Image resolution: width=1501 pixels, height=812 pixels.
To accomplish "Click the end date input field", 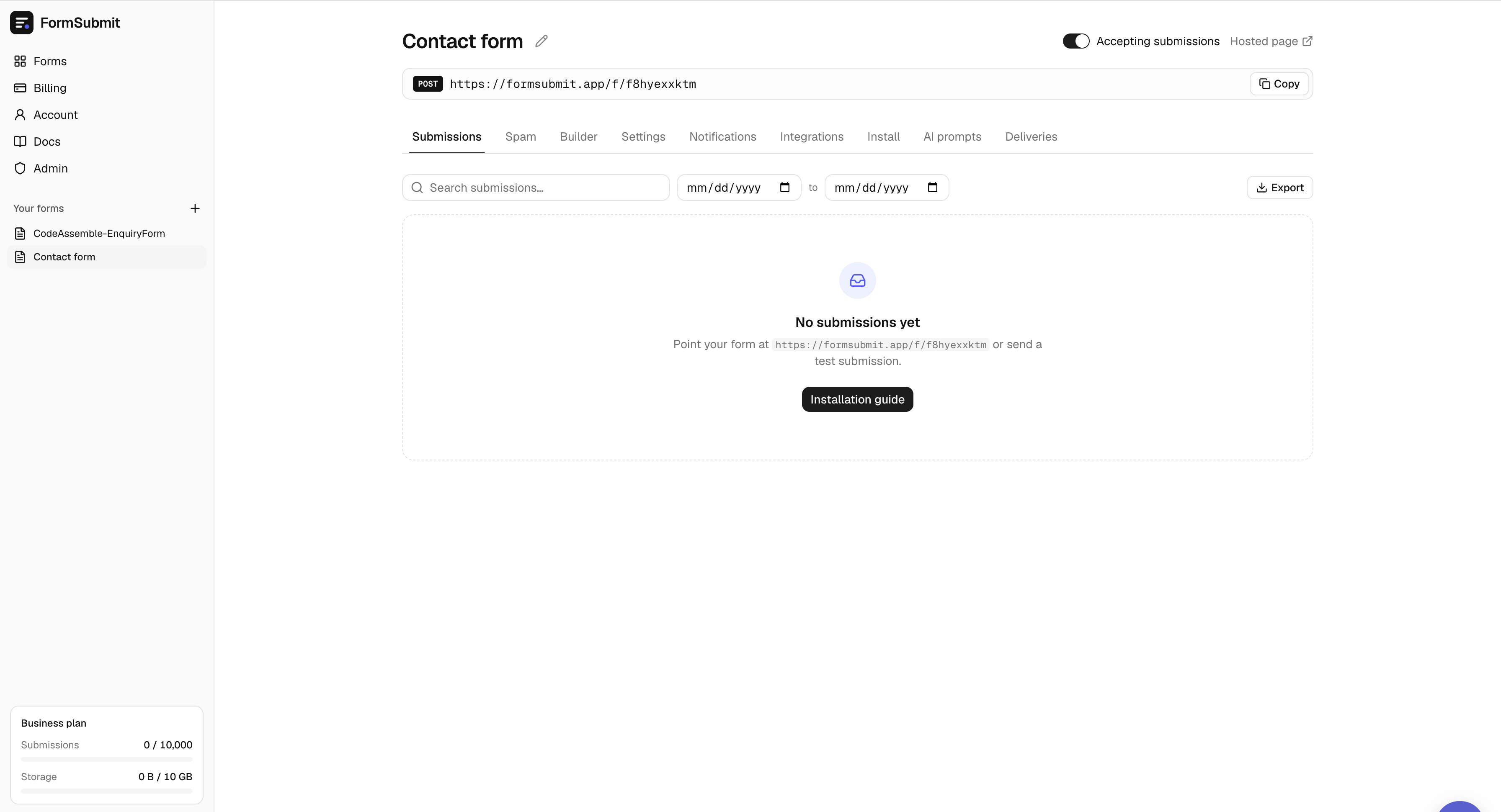I will 886,188.
